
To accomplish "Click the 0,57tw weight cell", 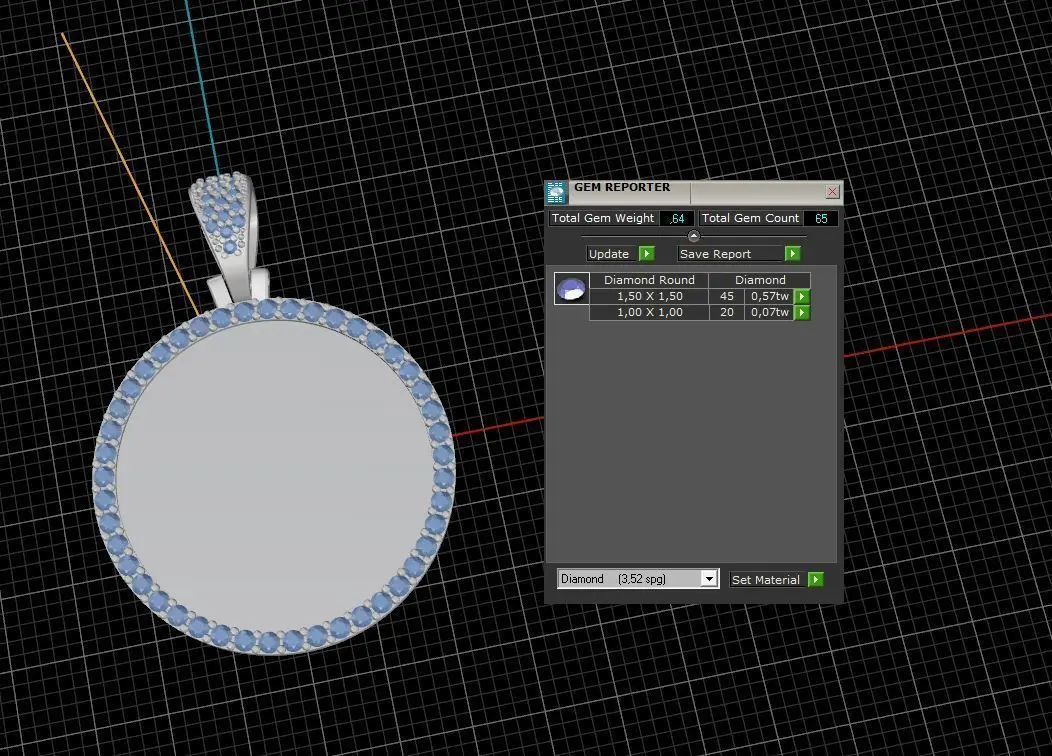I will [x=770, y=296].
